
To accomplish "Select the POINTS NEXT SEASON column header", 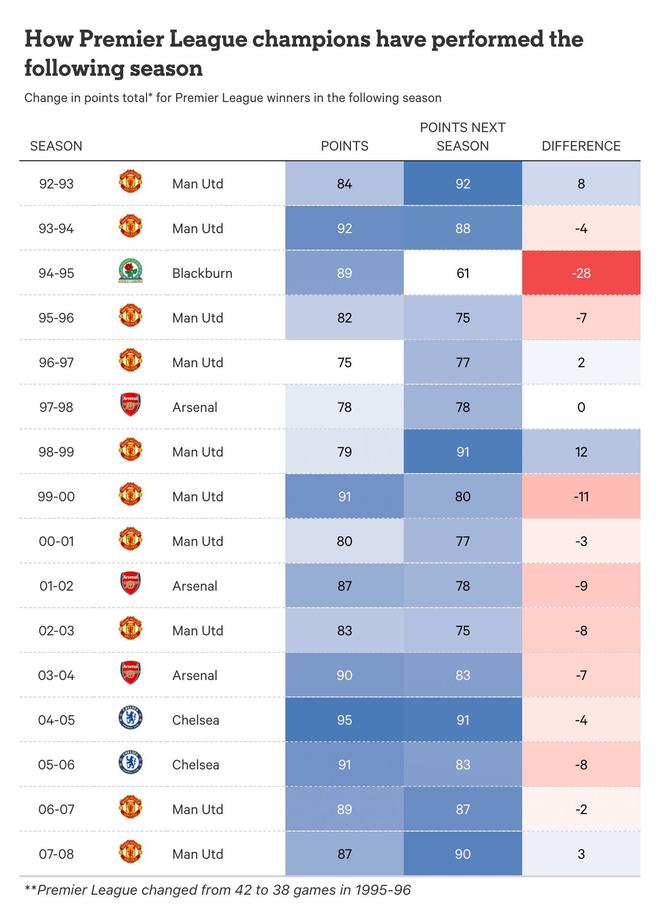I will click(x=462, y=137).
